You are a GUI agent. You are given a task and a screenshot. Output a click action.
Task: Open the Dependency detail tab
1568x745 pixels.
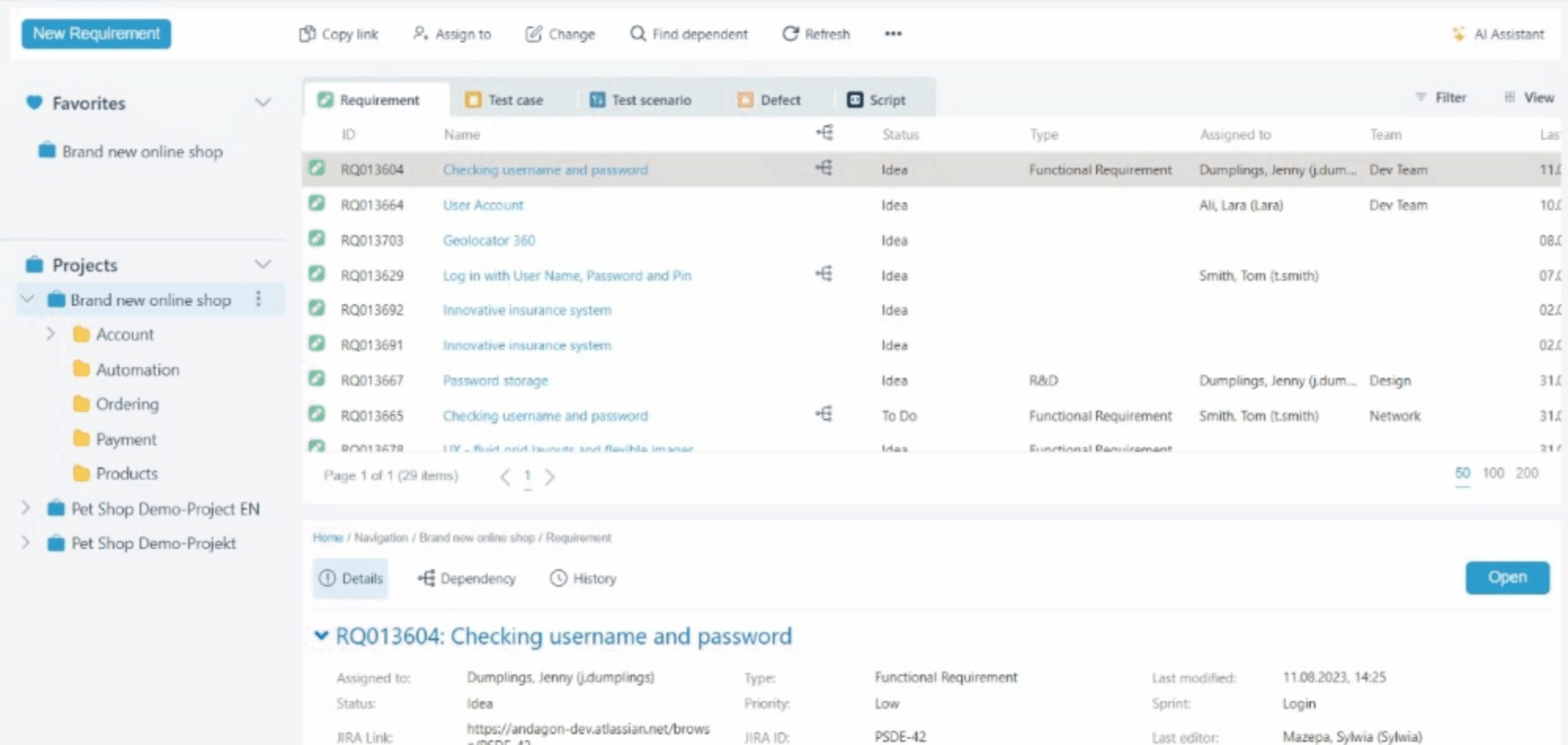(x=467, y=578)
